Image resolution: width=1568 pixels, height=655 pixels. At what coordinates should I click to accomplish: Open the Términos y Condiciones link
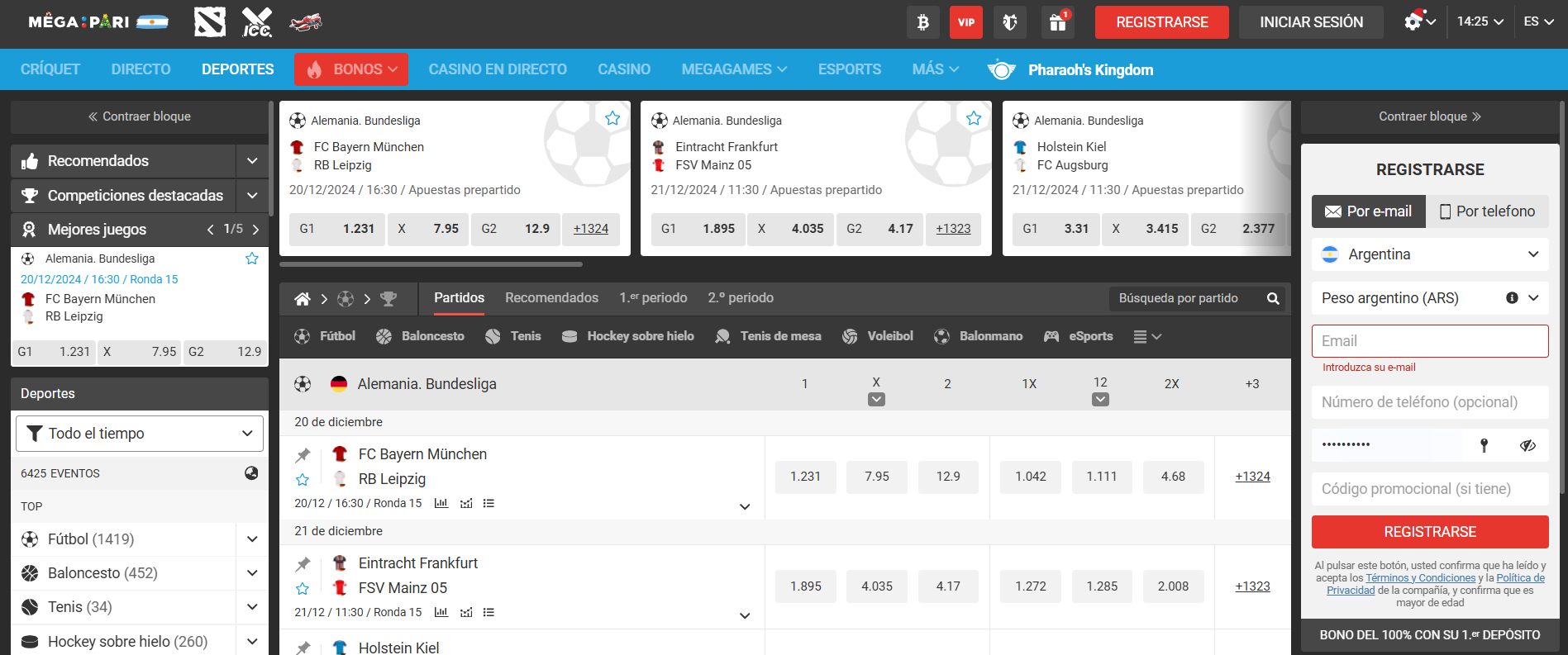click(x=1420, y=578)
